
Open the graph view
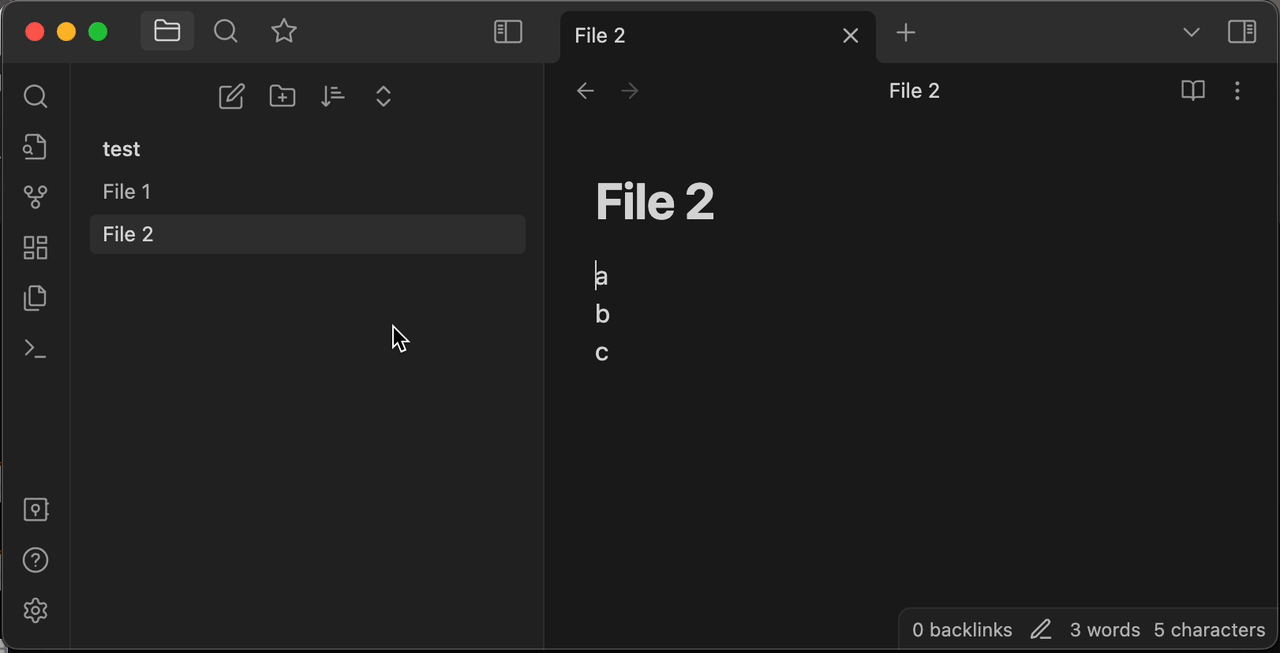pyautogui.click(x=35, y=197)
